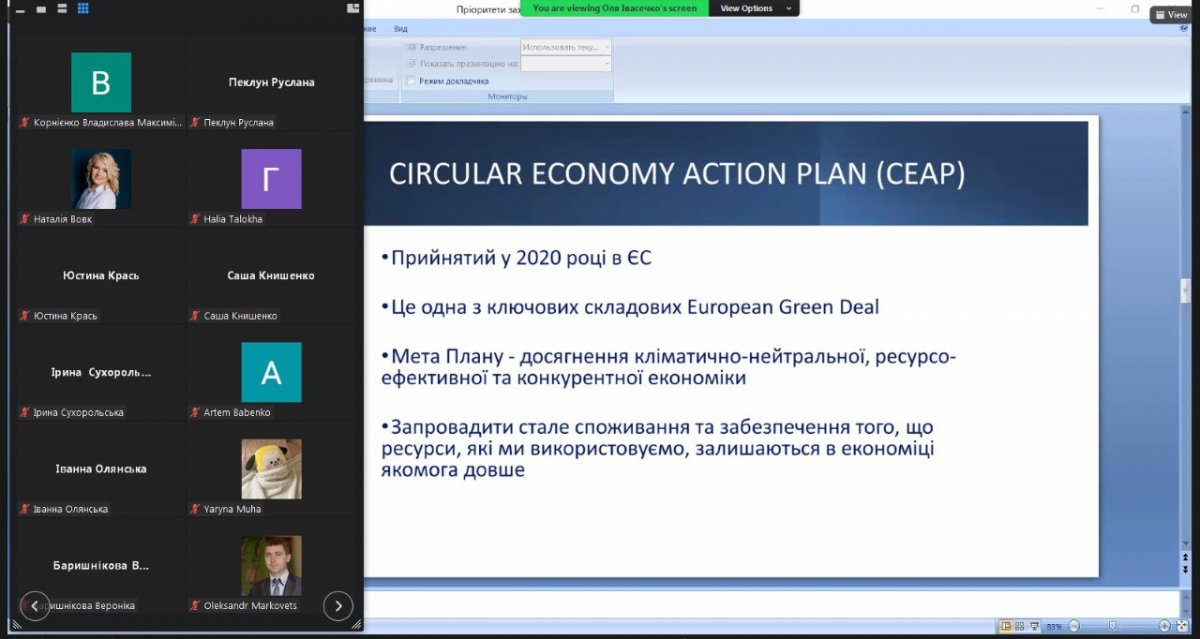Select Наталія Вовк's video thumbnail

[101, 179]
